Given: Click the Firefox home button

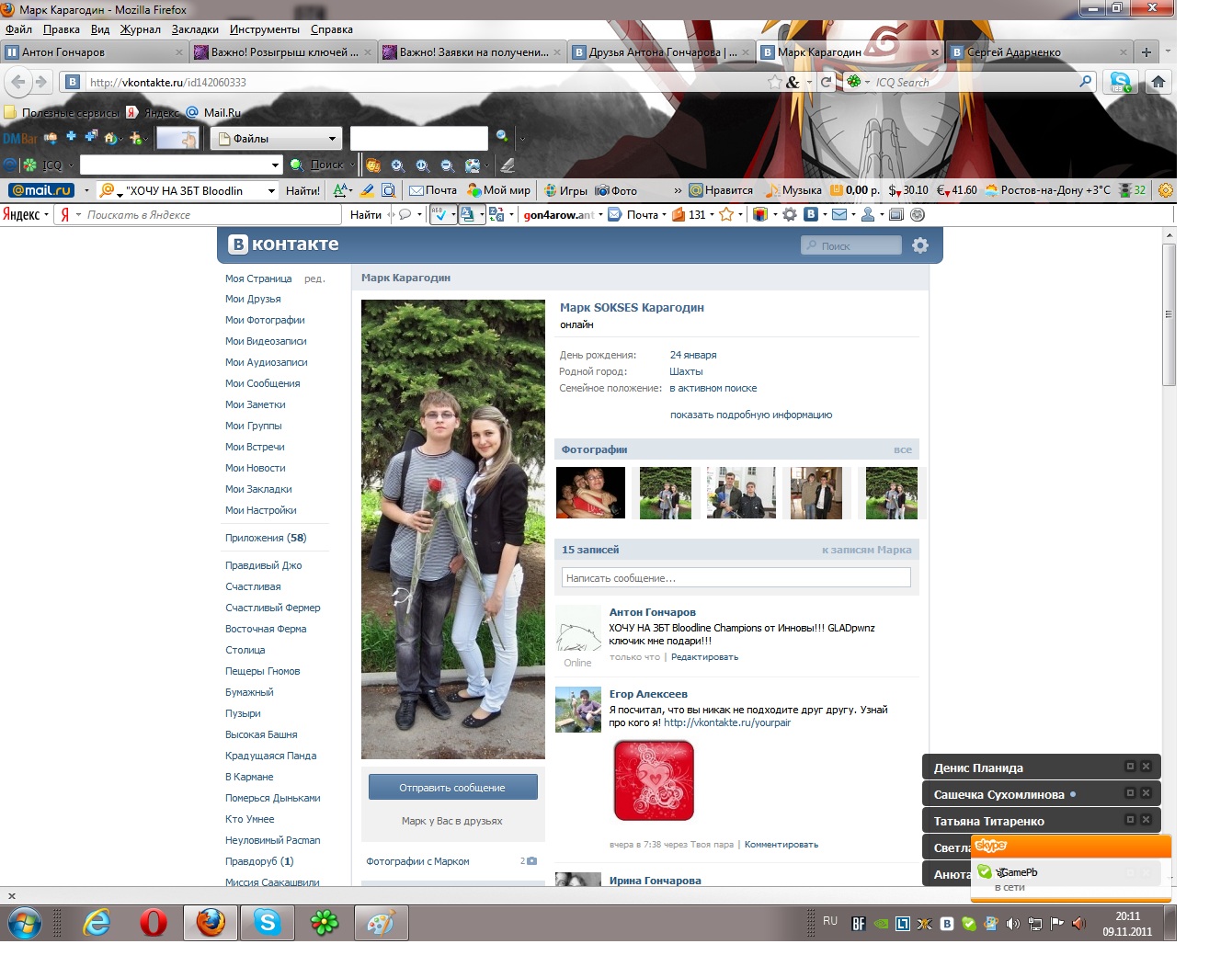Looking at the screenshot, I should point(1158,82).
